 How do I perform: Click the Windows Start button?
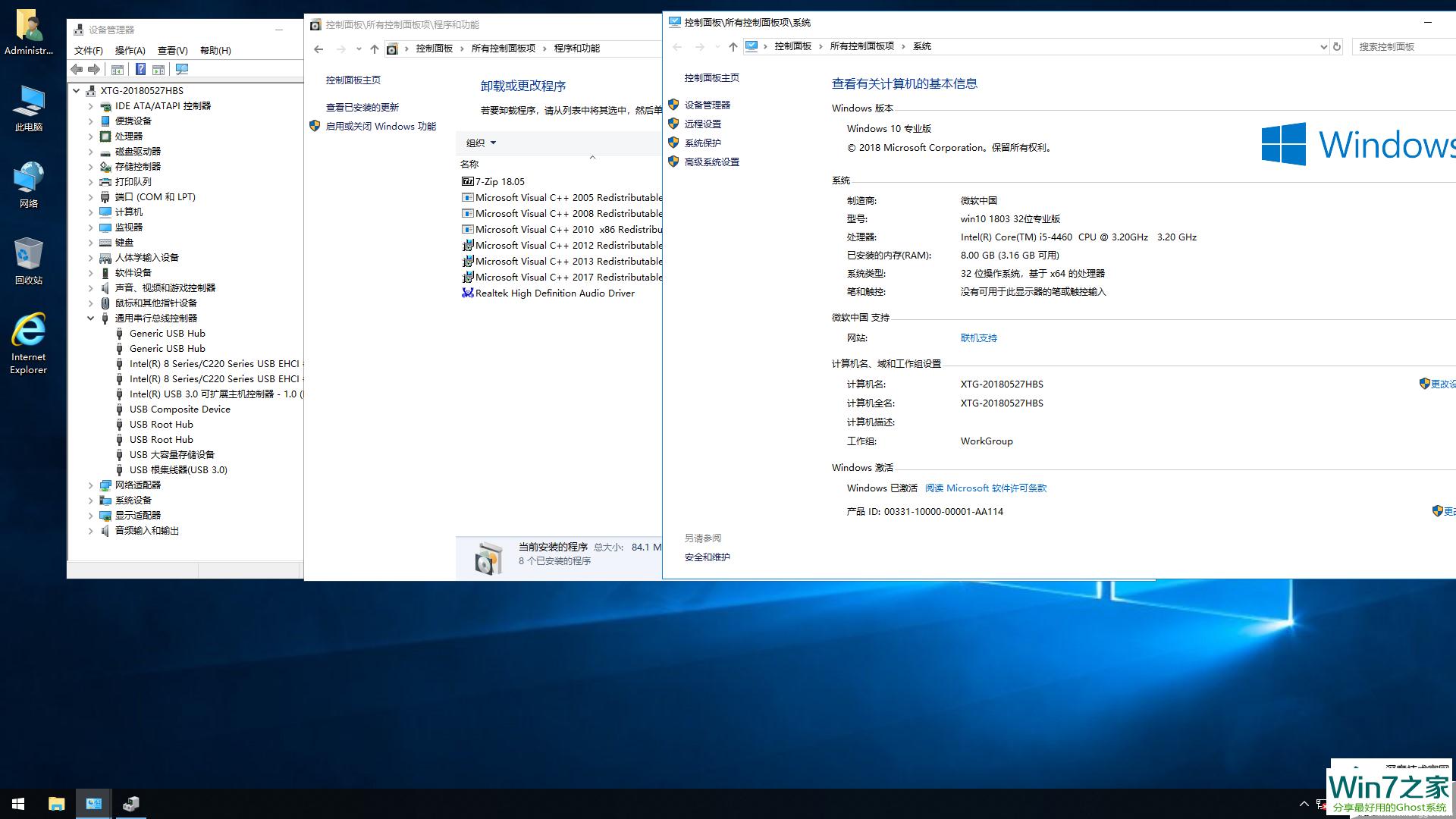18,804
